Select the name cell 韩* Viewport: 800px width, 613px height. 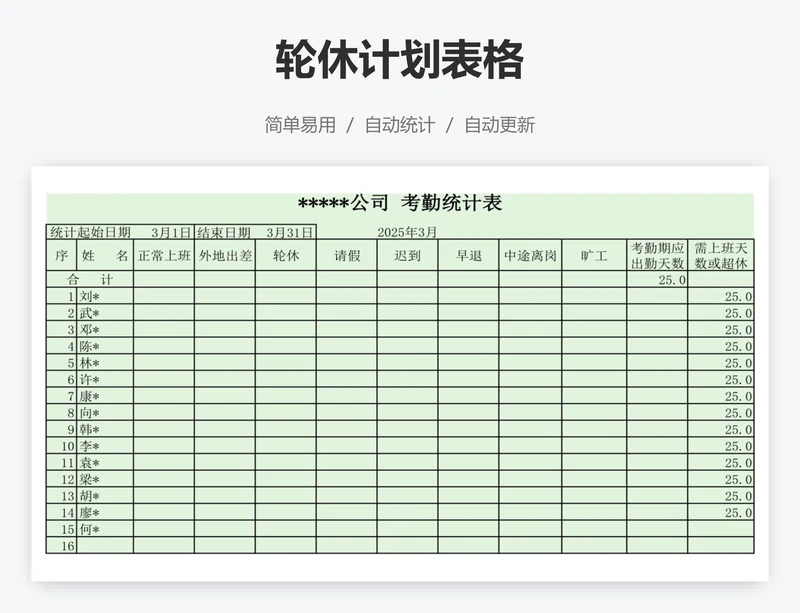(x=105, y=429)
